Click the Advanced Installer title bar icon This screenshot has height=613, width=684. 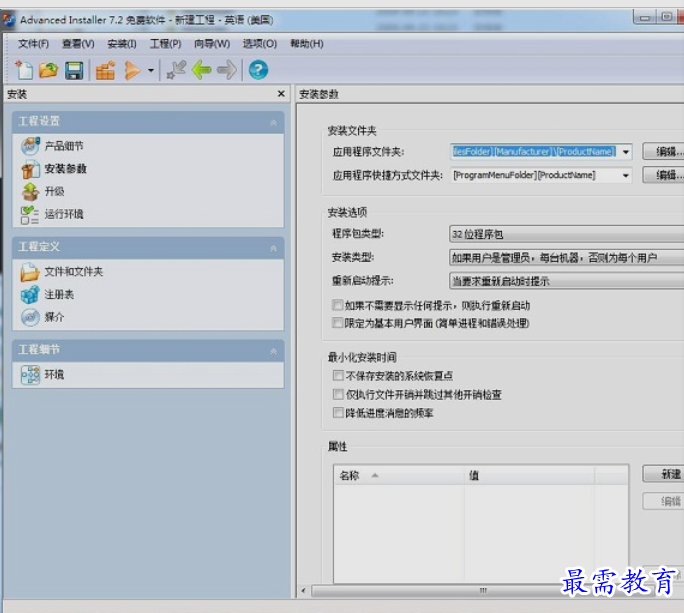click(x=8, y=20)
